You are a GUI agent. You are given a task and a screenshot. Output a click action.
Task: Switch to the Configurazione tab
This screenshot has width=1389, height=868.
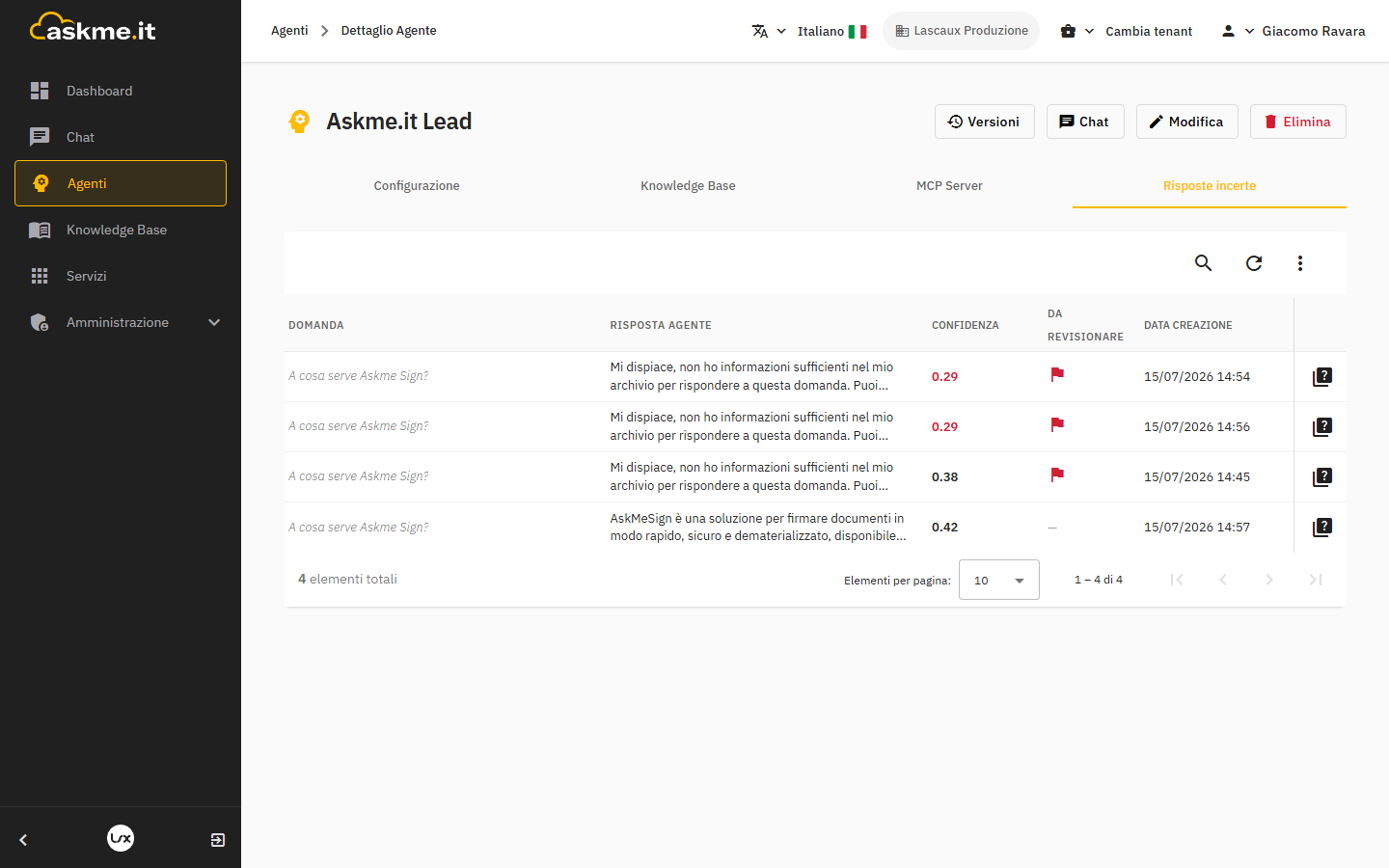click(x=417, y=186)
